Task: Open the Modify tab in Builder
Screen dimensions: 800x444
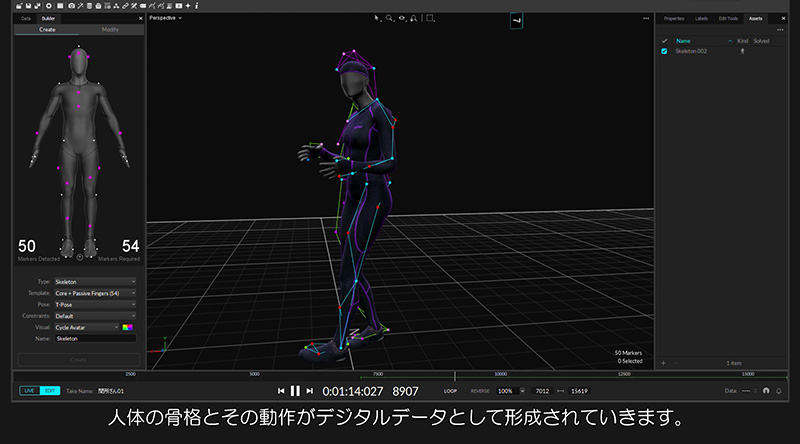Action: point(110,30)
